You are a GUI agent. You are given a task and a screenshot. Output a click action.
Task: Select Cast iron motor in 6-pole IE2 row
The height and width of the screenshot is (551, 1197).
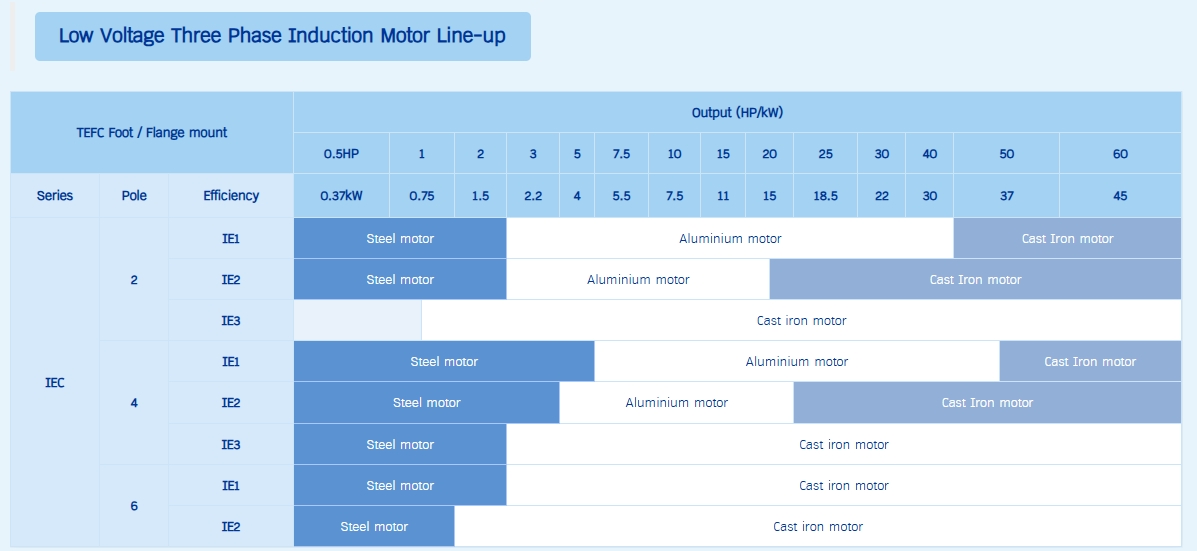click(x=817, y=527)
